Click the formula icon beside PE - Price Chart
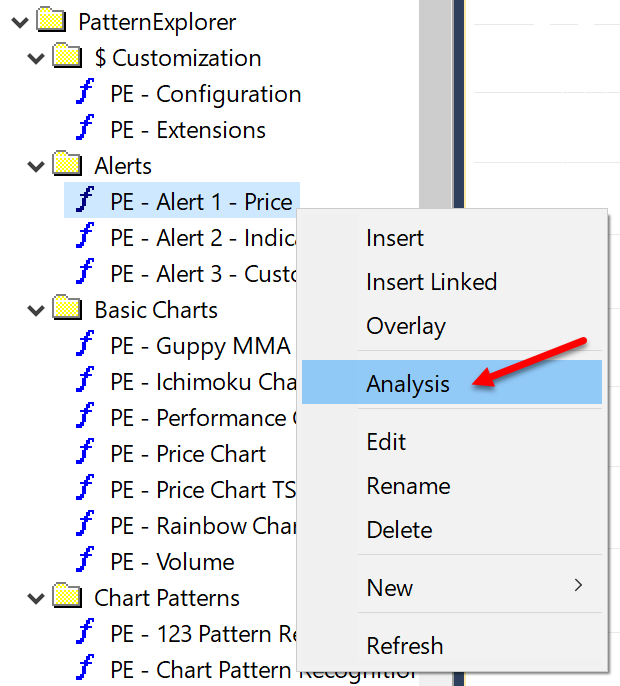620x686 pixels. [87, 454]
